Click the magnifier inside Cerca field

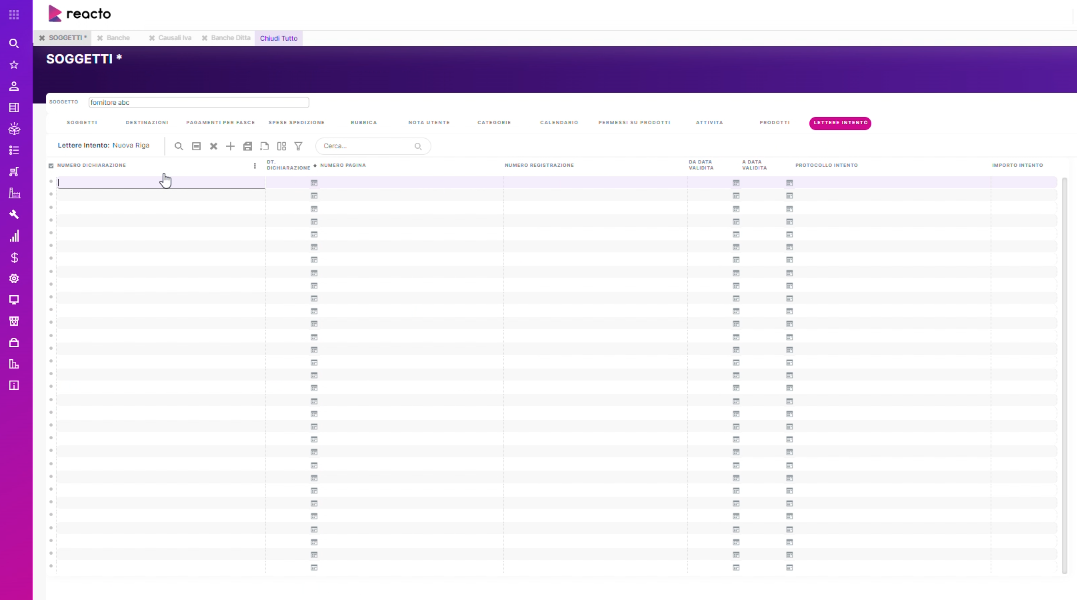(418, 146)
